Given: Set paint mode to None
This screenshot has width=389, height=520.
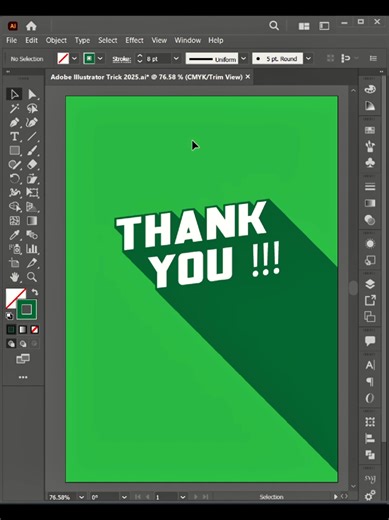Looking at the screenshot, I should tap(34, 330).
